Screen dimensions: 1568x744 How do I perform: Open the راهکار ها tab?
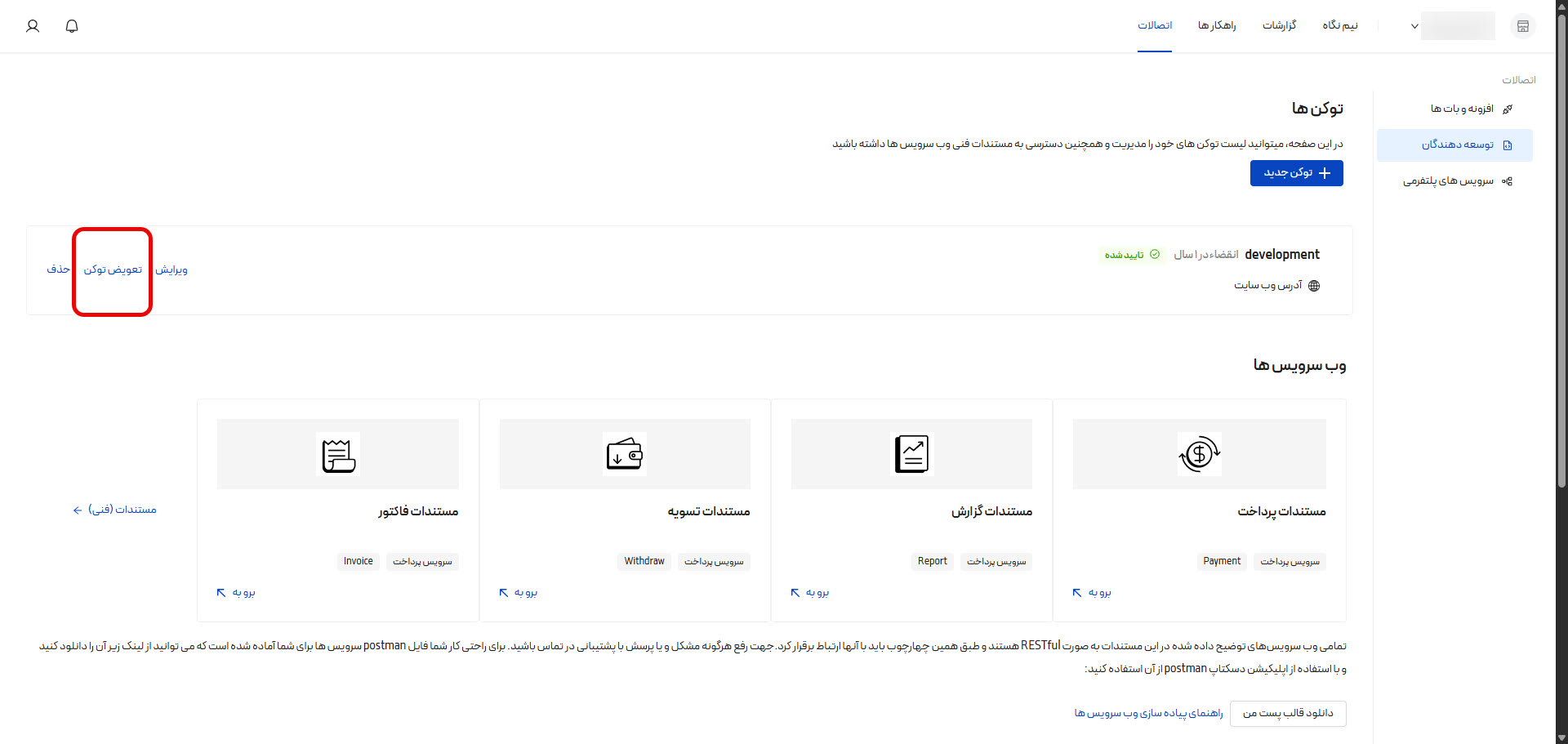click(x=1217, y=25)
